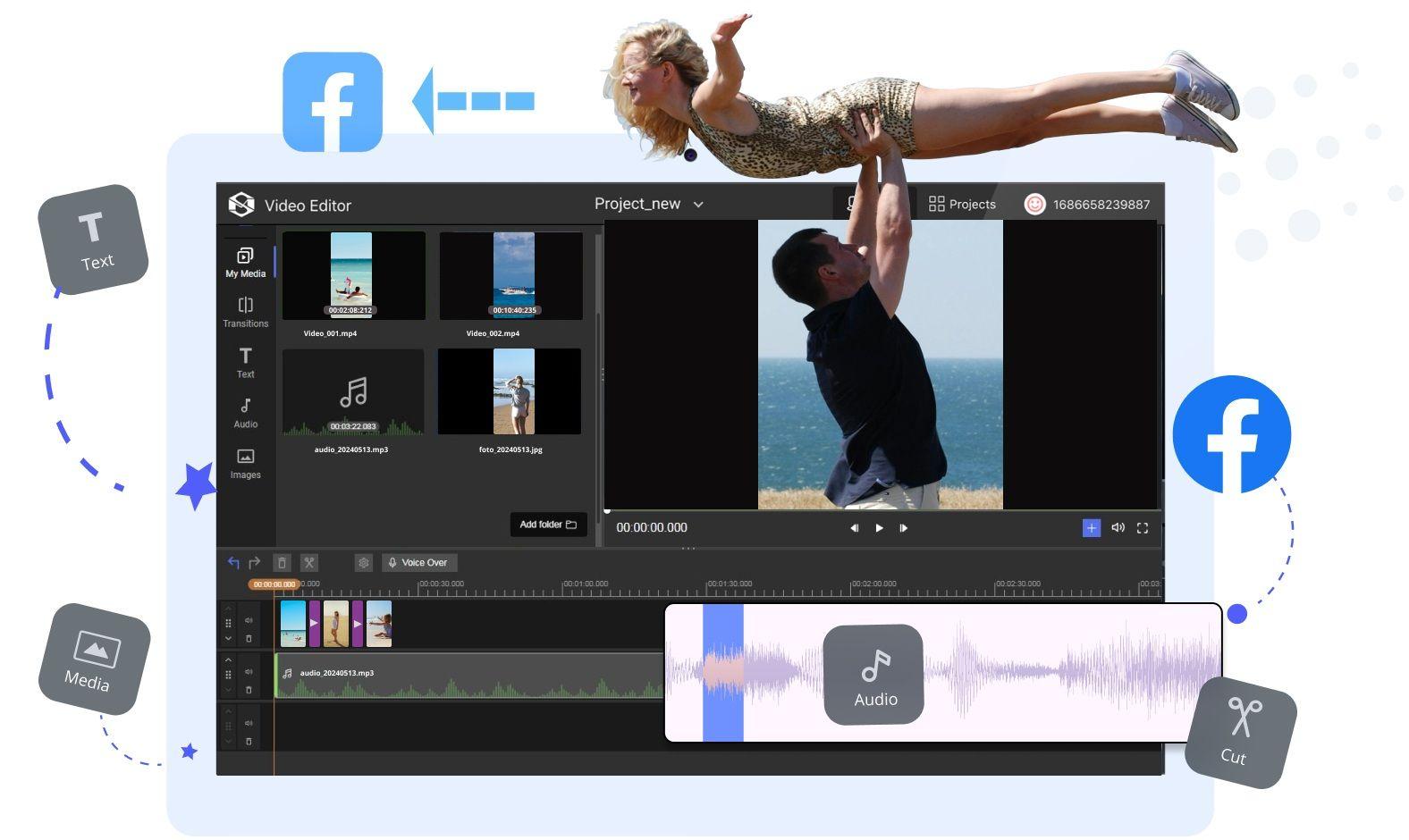Click the preview timecode 00:00:00.000
Screen dimensions: 1409x840
pos(652,527)
